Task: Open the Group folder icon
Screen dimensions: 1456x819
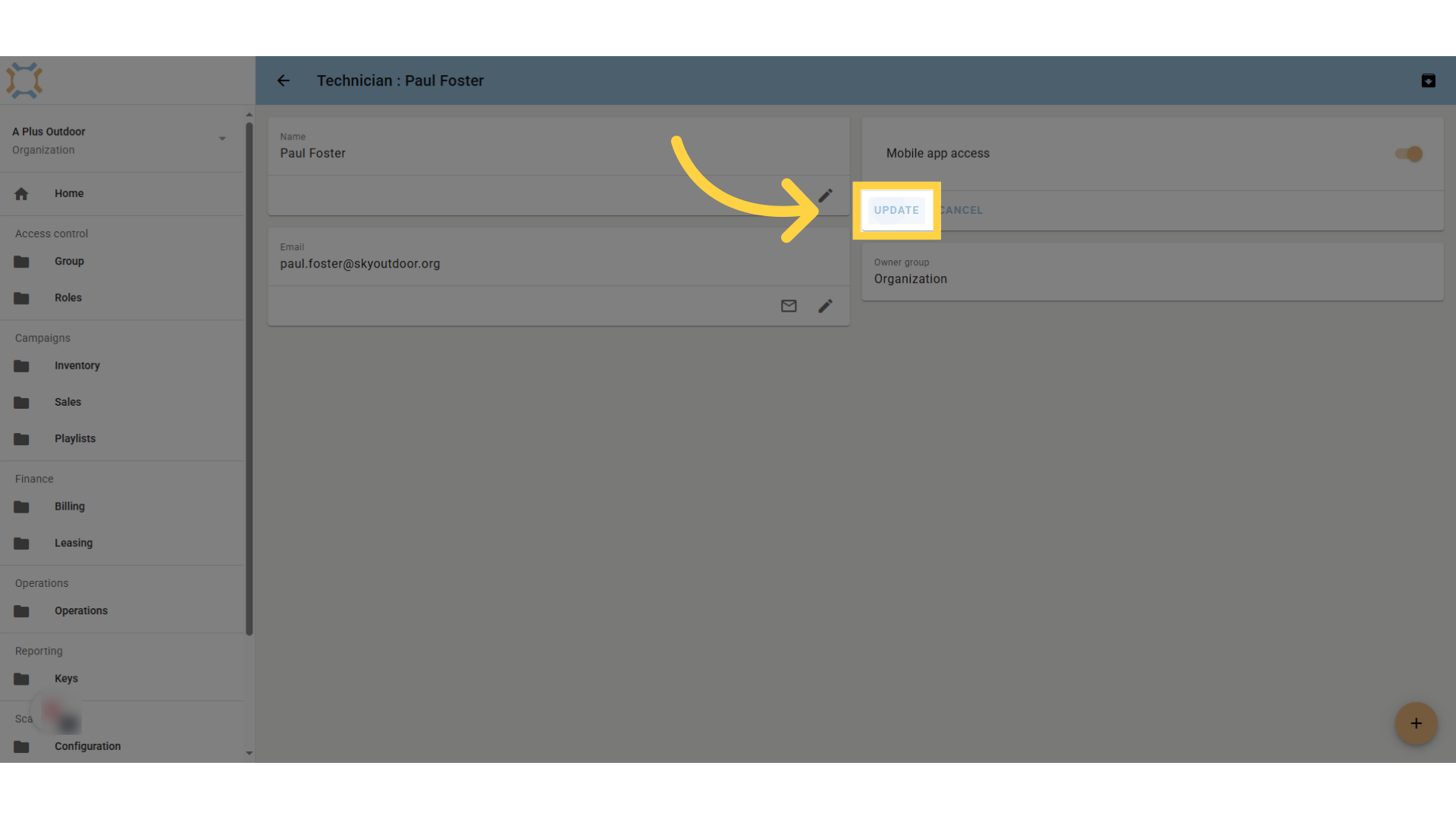Action: (21, 262)
